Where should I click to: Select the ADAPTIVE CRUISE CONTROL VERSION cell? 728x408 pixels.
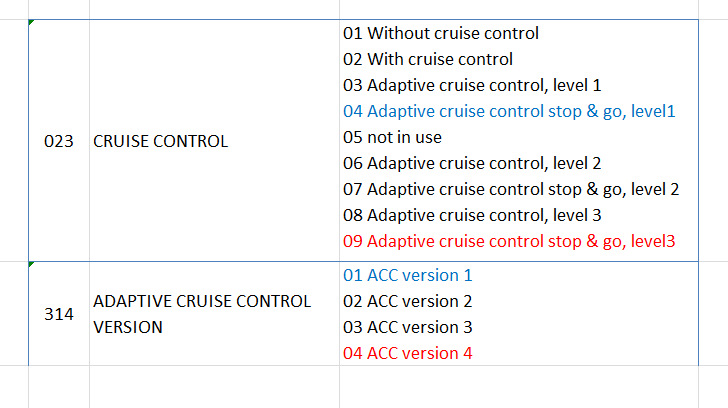pyautogui.click(x=202, y=313)
